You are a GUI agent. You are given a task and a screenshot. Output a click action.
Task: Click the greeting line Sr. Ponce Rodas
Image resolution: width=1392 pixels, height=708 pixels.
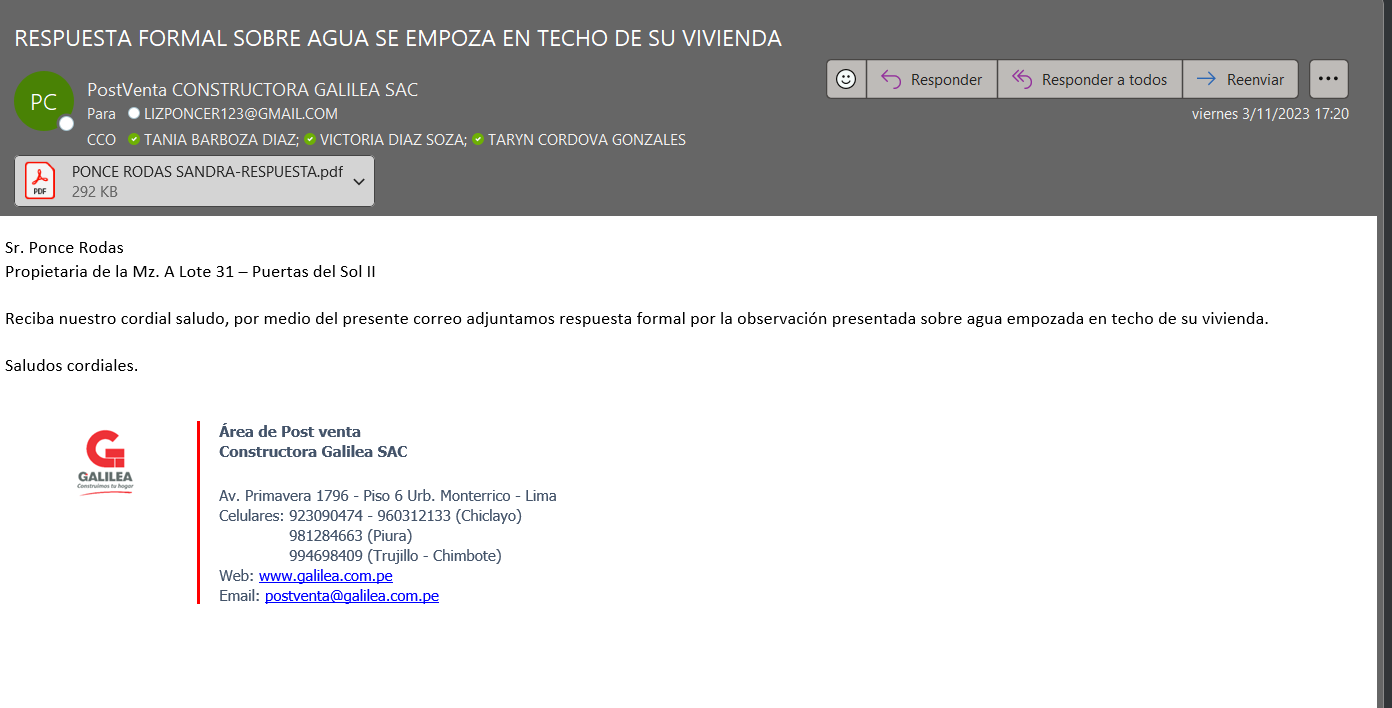click(x=64, y=248)
